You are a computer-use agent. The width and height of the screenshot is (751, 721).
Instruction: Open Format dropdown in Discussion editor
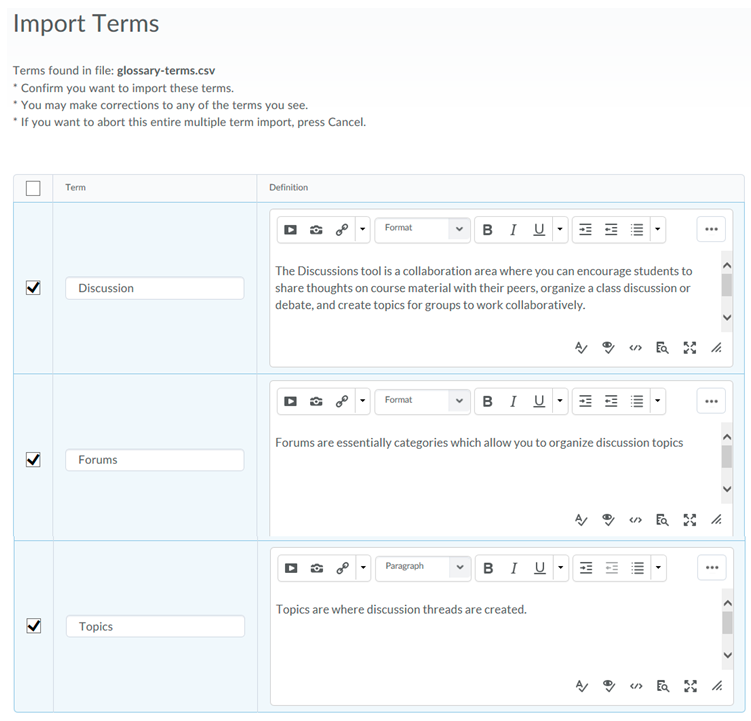[421, 229]
